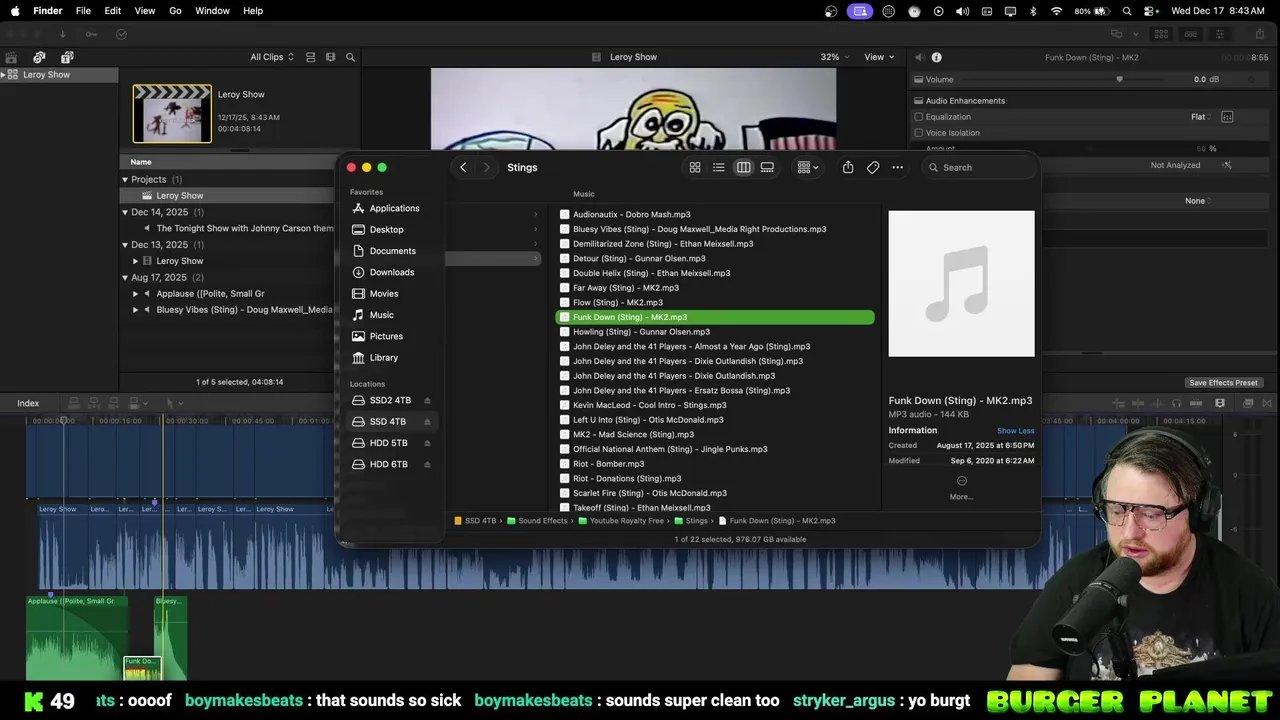Select Kevin MacLeod - Cool Intro - Stings.mp3

click(715, 405)
